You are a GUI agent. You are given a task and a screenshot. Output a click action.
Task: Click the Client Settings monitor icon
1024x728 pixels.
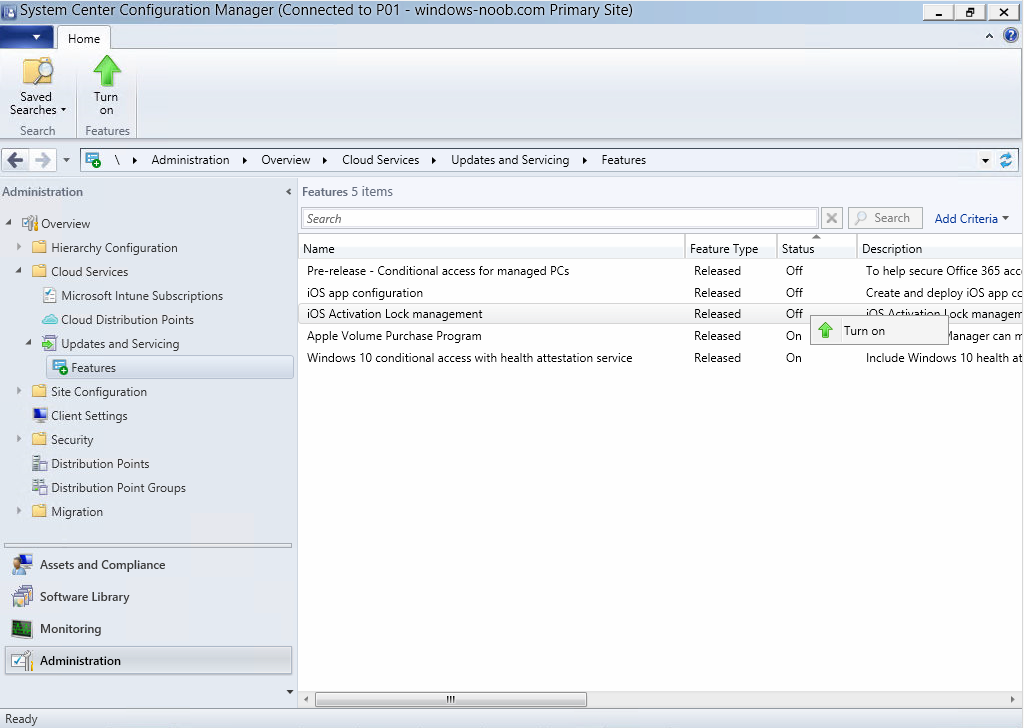click(x=40, y=415)
